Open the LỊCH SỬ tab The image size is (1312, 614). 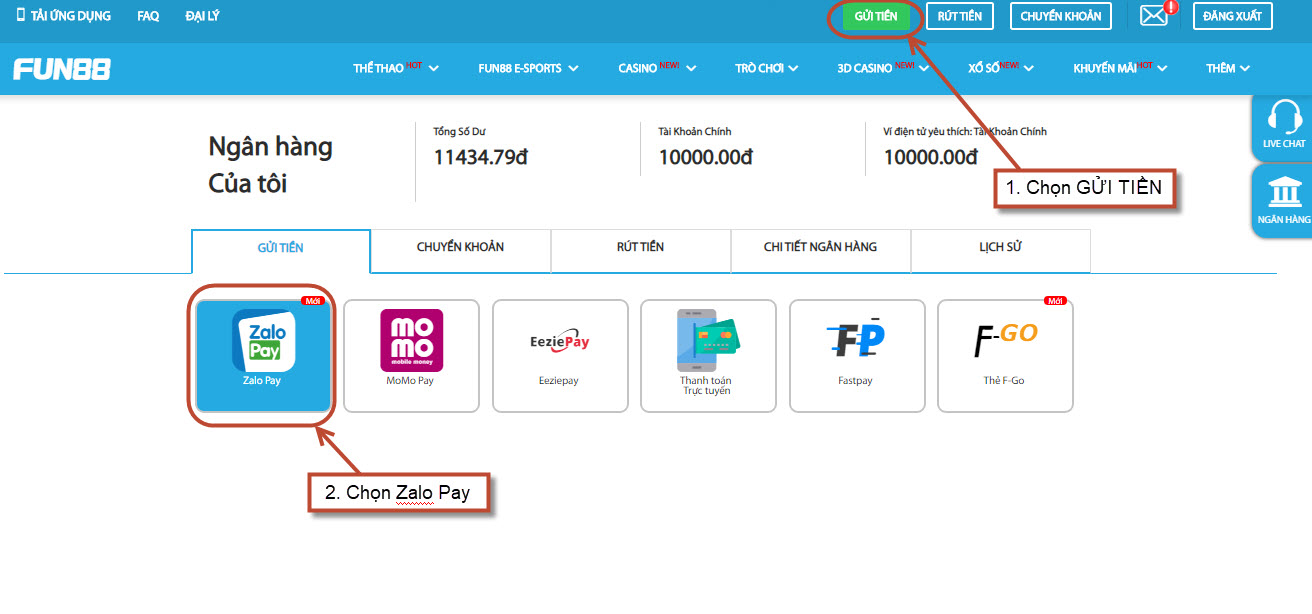[1000, 251]
